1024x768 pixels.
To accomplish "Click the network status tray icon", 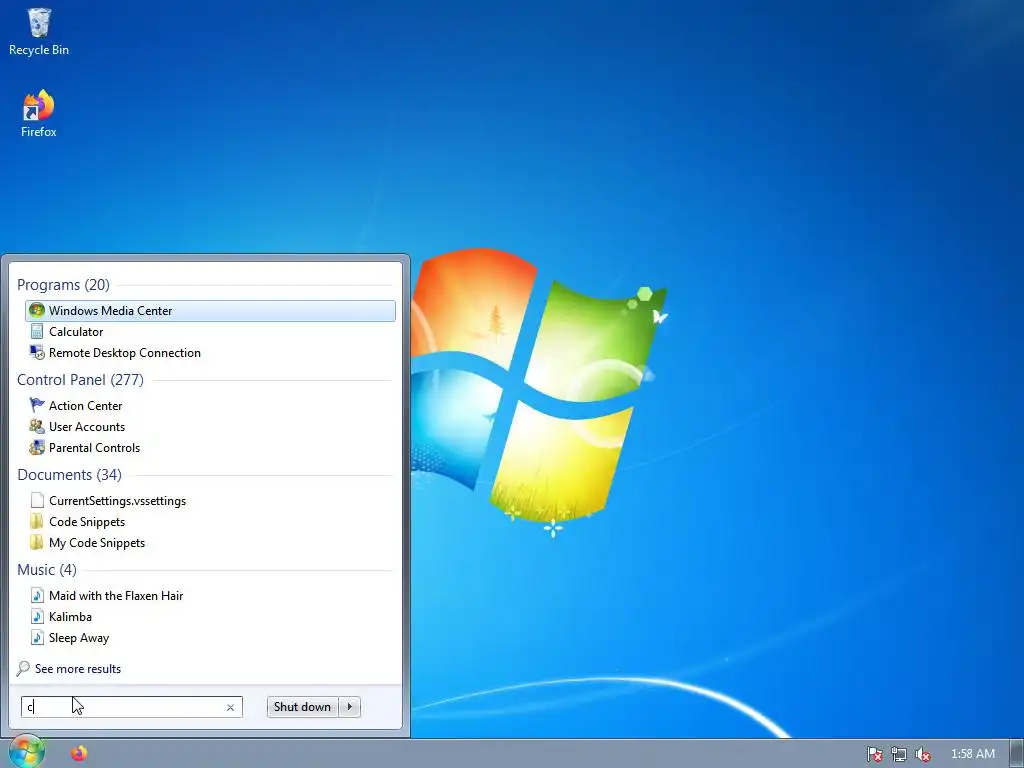I will coord(899,754).
